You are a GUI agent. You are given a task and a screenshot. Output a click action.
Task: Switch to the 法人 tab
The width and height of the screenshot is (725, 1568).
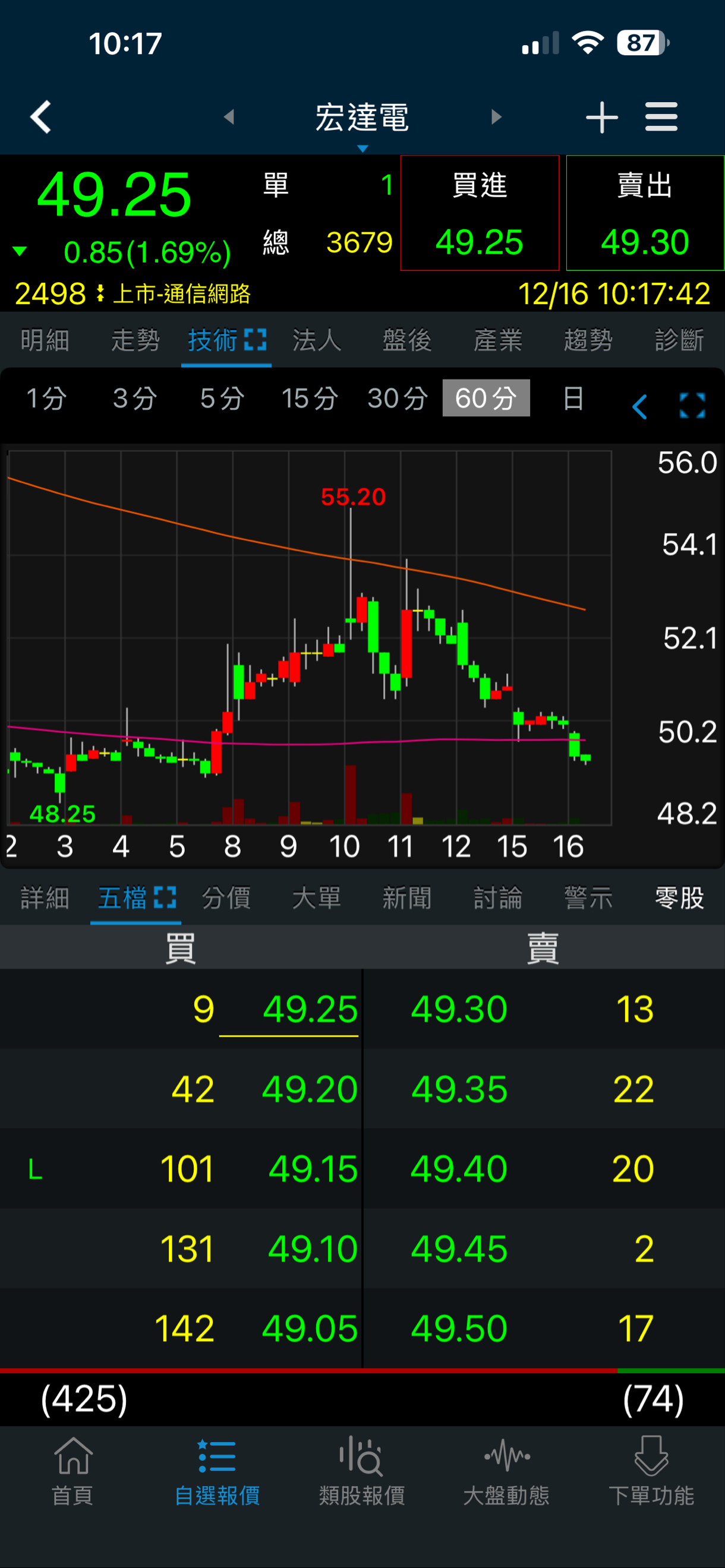pos(316,340)
